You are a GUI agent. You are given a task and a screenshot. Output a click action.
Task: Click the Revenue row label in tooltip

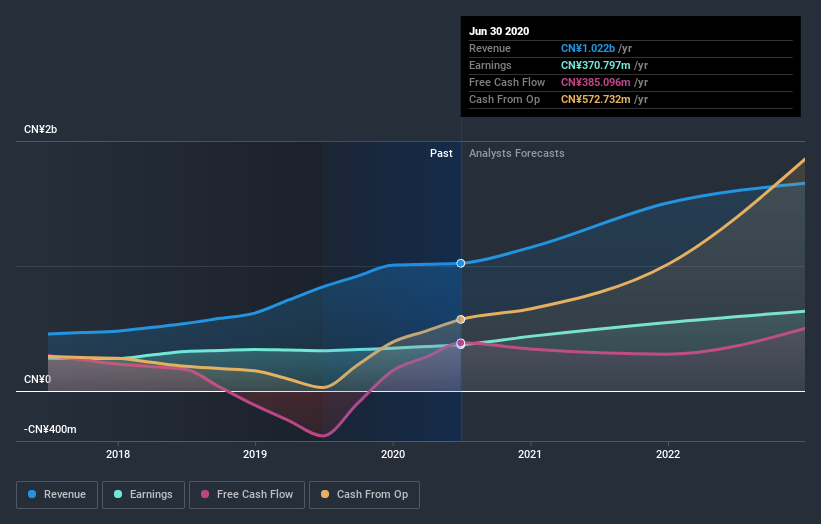click(x=490, y=49)
